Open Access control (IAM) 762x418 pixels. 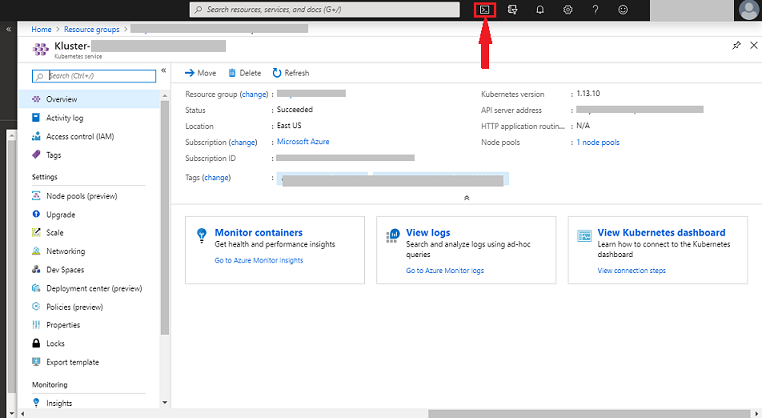[x=79, y=136]
